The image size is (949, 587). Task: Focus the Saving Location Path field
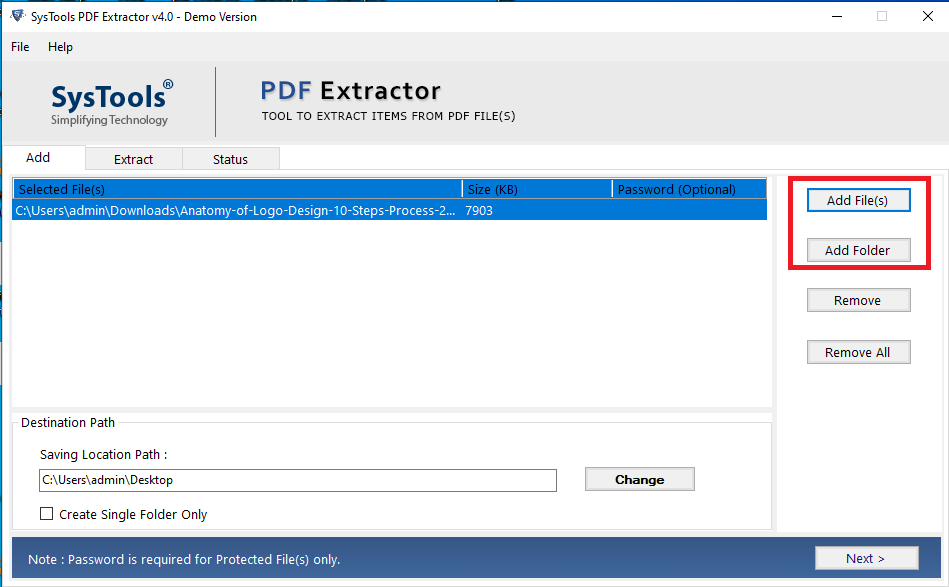[298, 480]
